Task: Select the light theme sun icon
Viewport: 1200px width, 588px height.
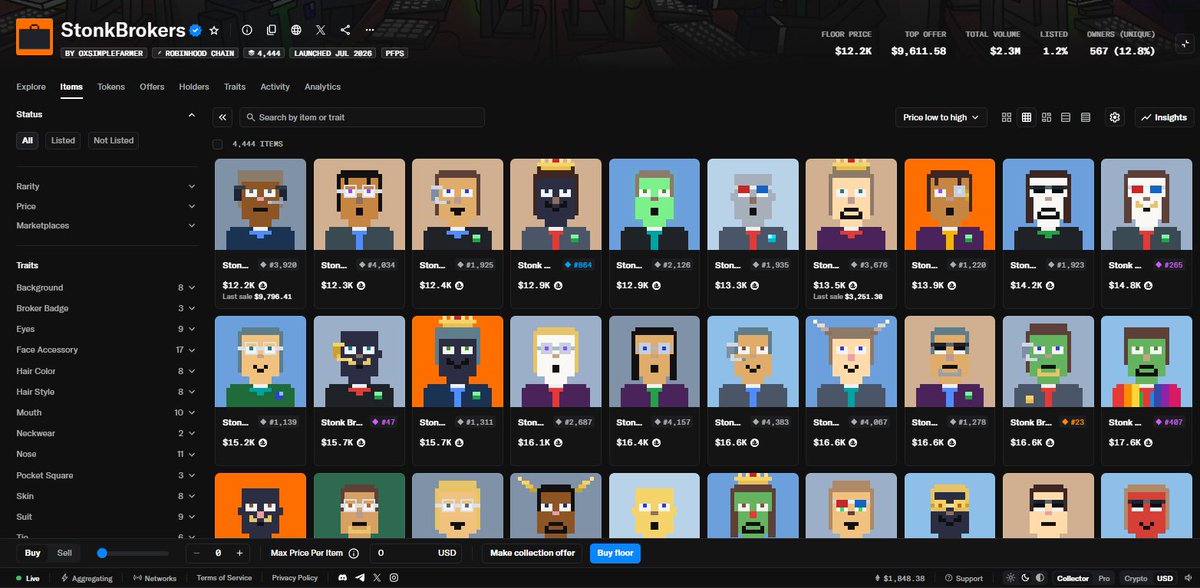Action: 1011,578
